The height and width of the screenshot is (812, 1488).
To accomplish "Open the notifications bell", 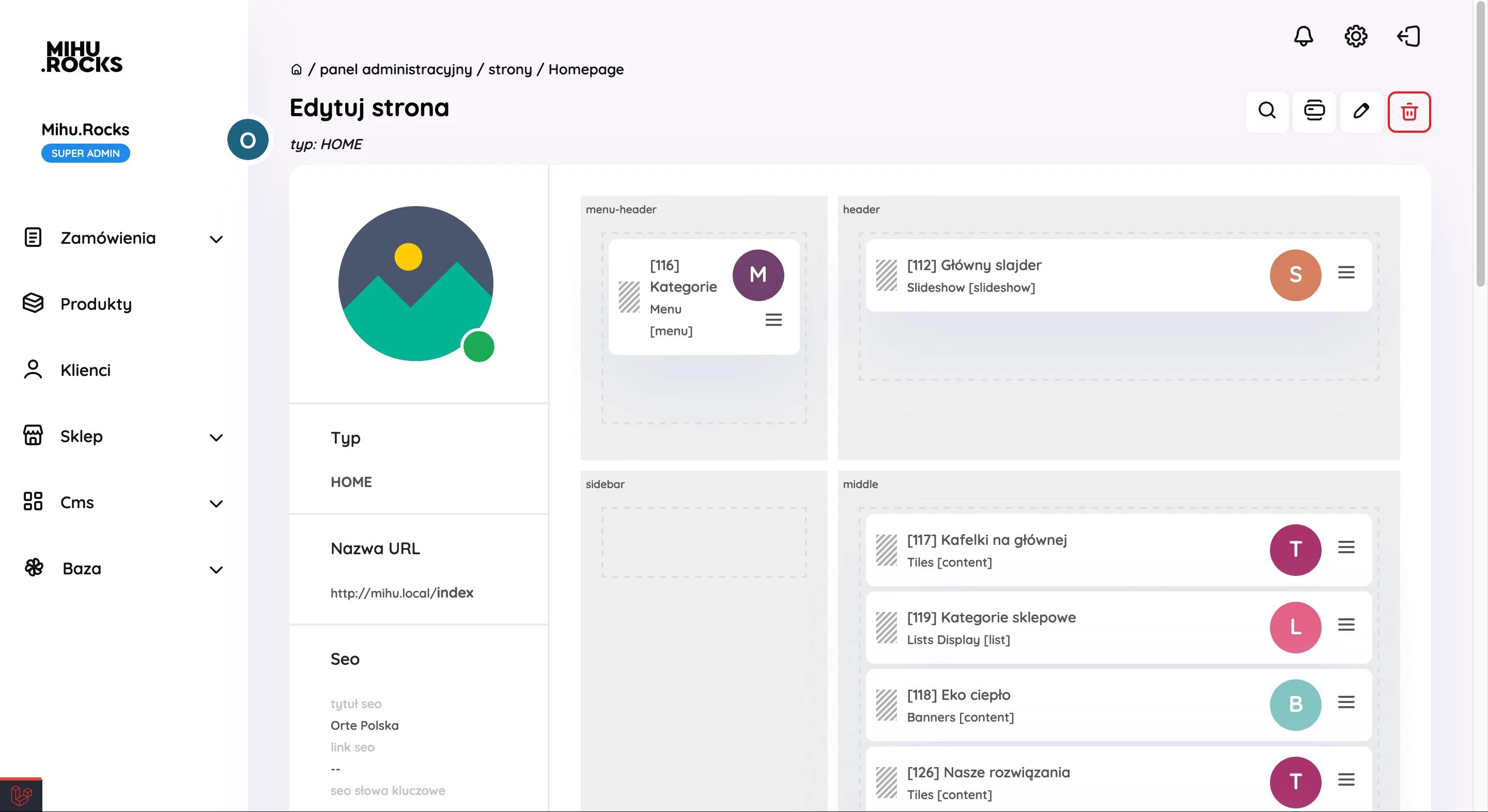I will [1303, 36].
